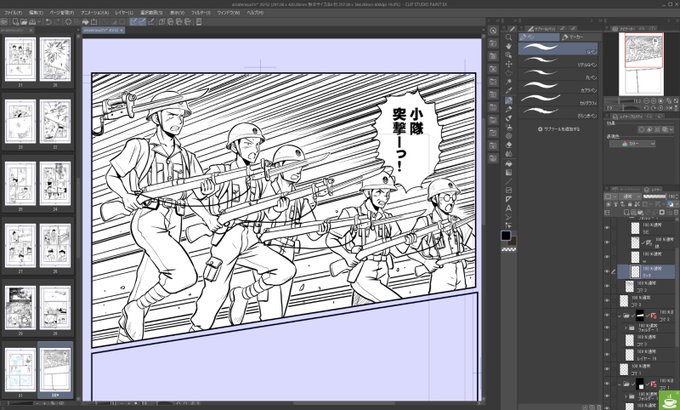Switch to the ペン sub tool group tab
Viewport: 680px width, 410px height.
[x=539, y=37]
